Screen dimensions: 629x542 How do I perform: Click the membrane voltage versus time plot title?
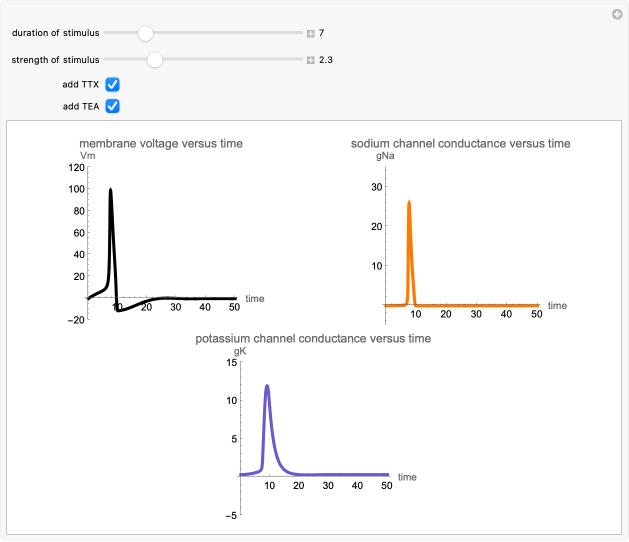point(161,144)
